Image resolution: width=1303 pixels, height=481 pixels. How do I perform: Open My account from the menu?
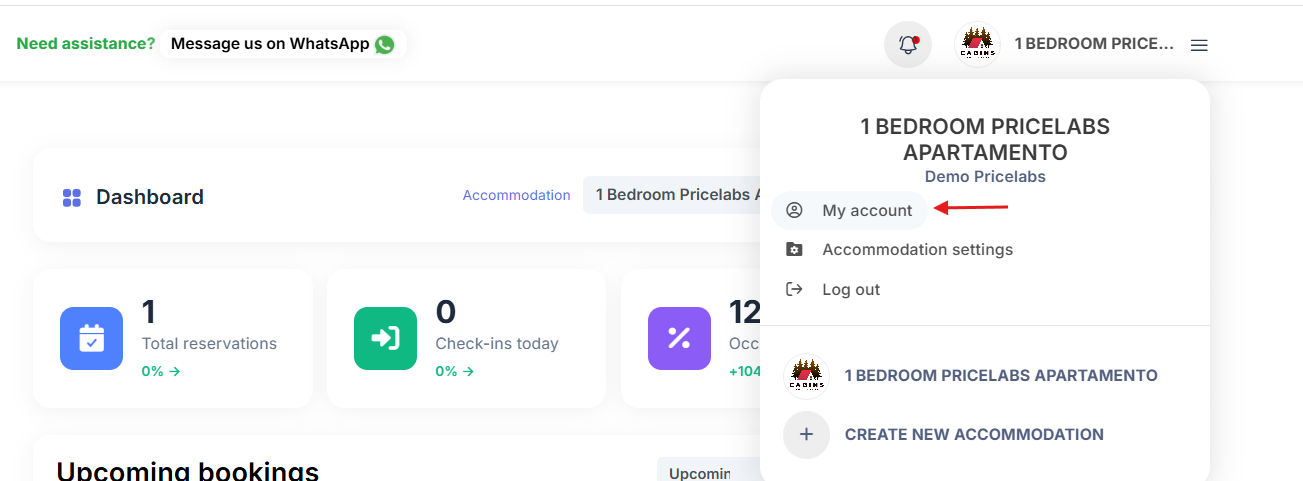click(866, 210)
